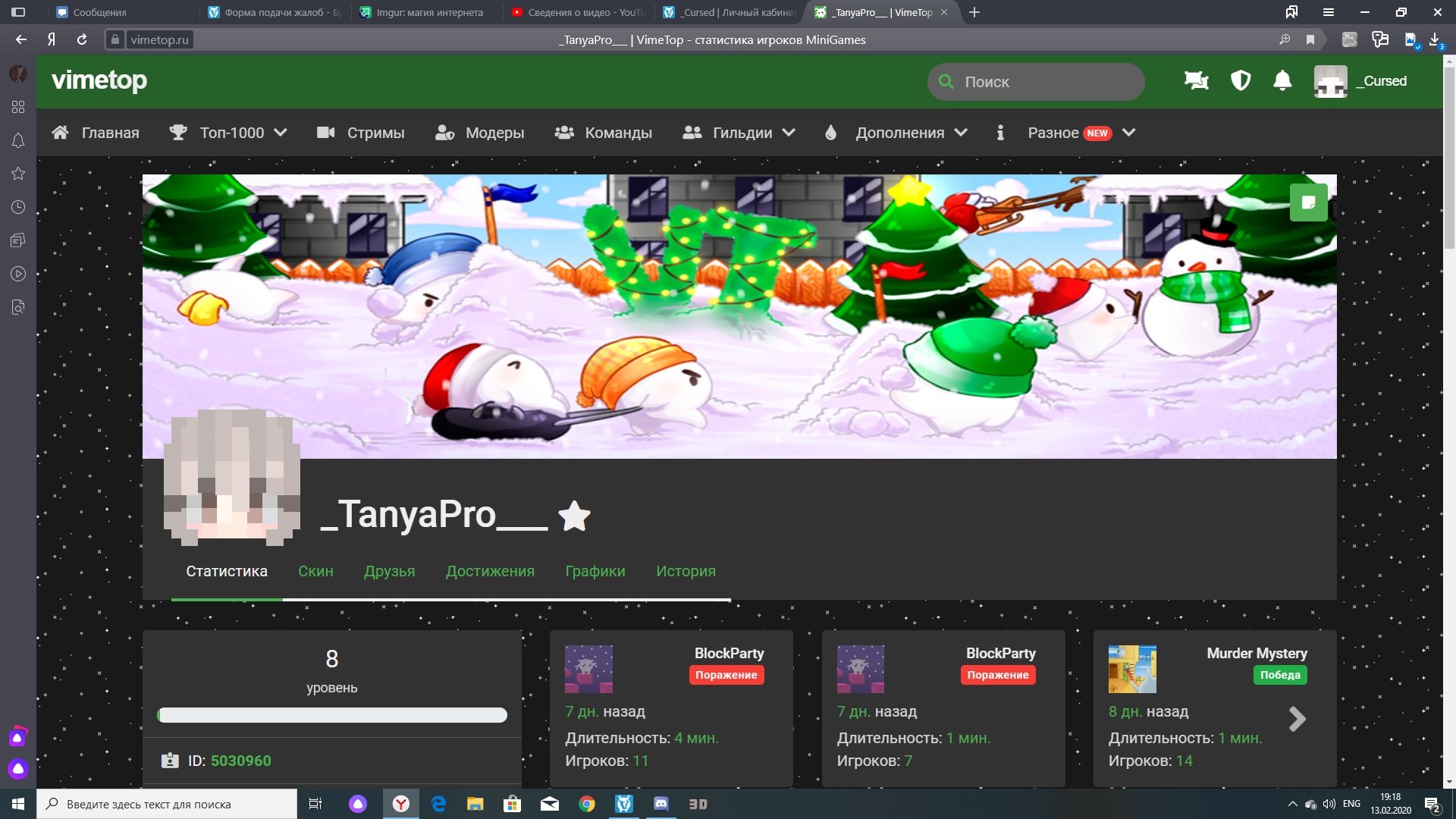Bookmark page with address bar bookmark icon
This screenshot has height=819, width=1456.
coord(1310,39)
